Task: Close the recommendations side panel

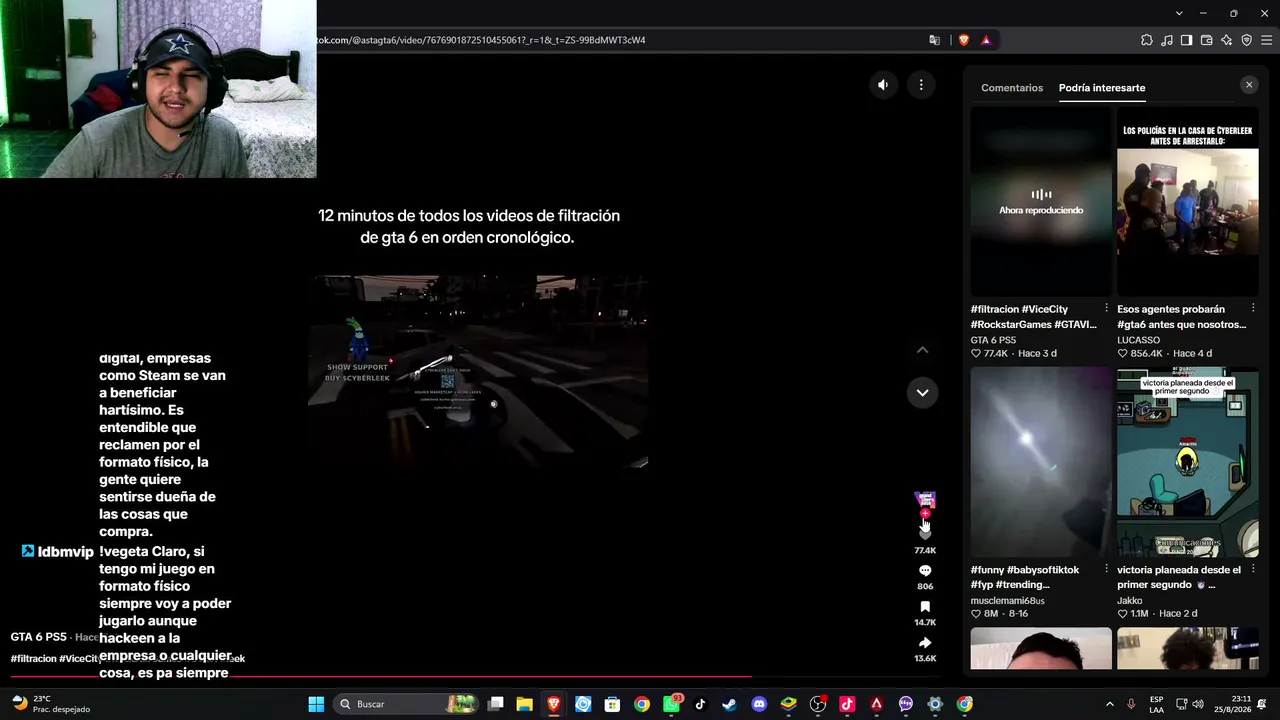Action: point(1249,85)
